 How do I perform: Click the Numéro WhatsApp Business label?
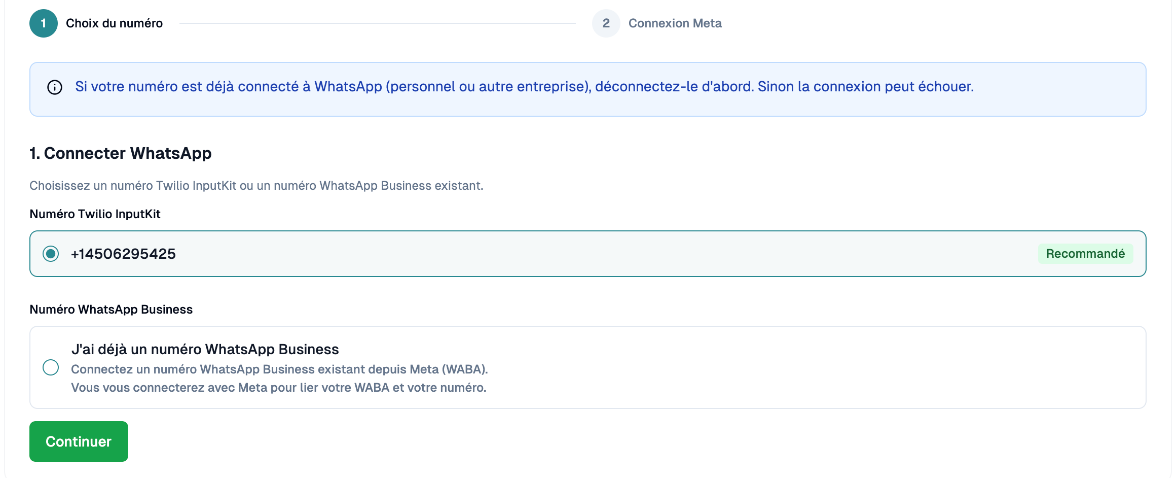click(111, 309)
